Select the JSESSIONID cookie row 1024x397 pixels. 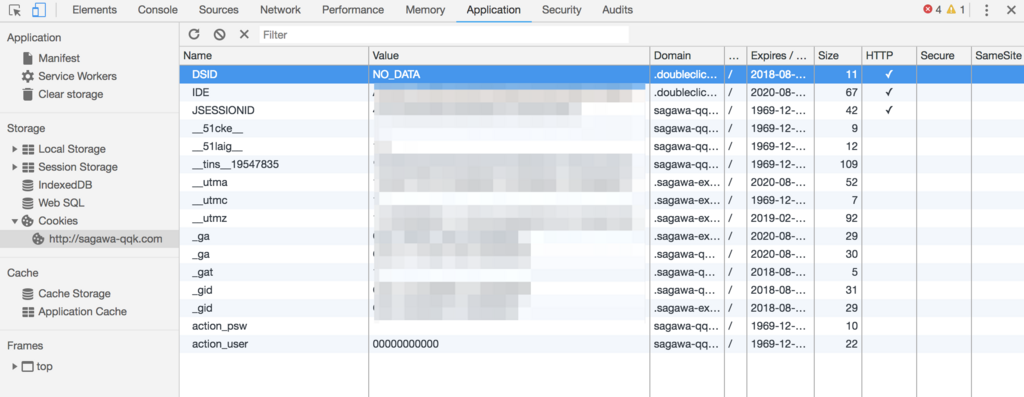(x=601, y=110)
